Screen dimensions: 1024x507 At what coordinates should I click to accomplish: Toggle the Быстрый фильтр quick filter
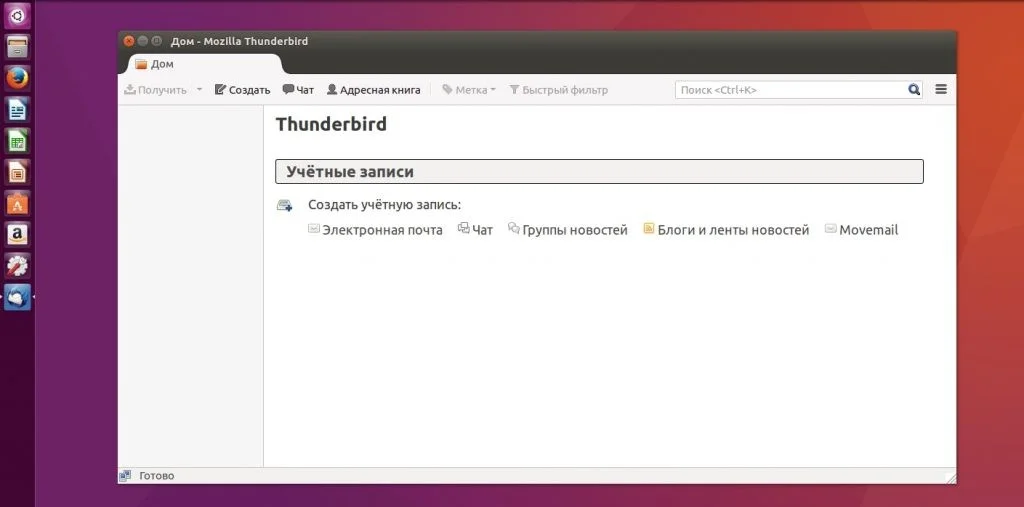tap(558, 90)
